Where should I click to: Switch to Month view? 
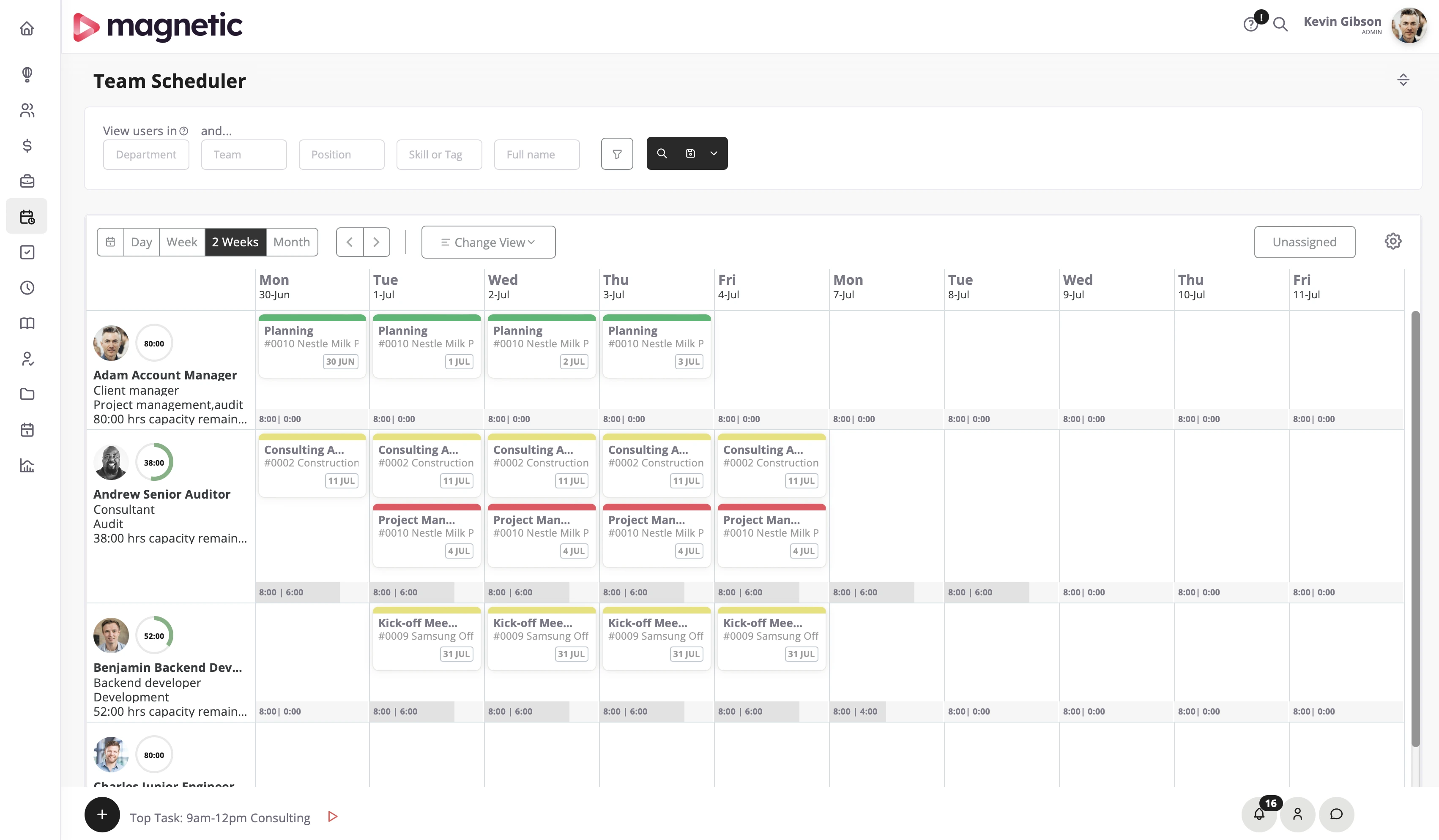291,242
